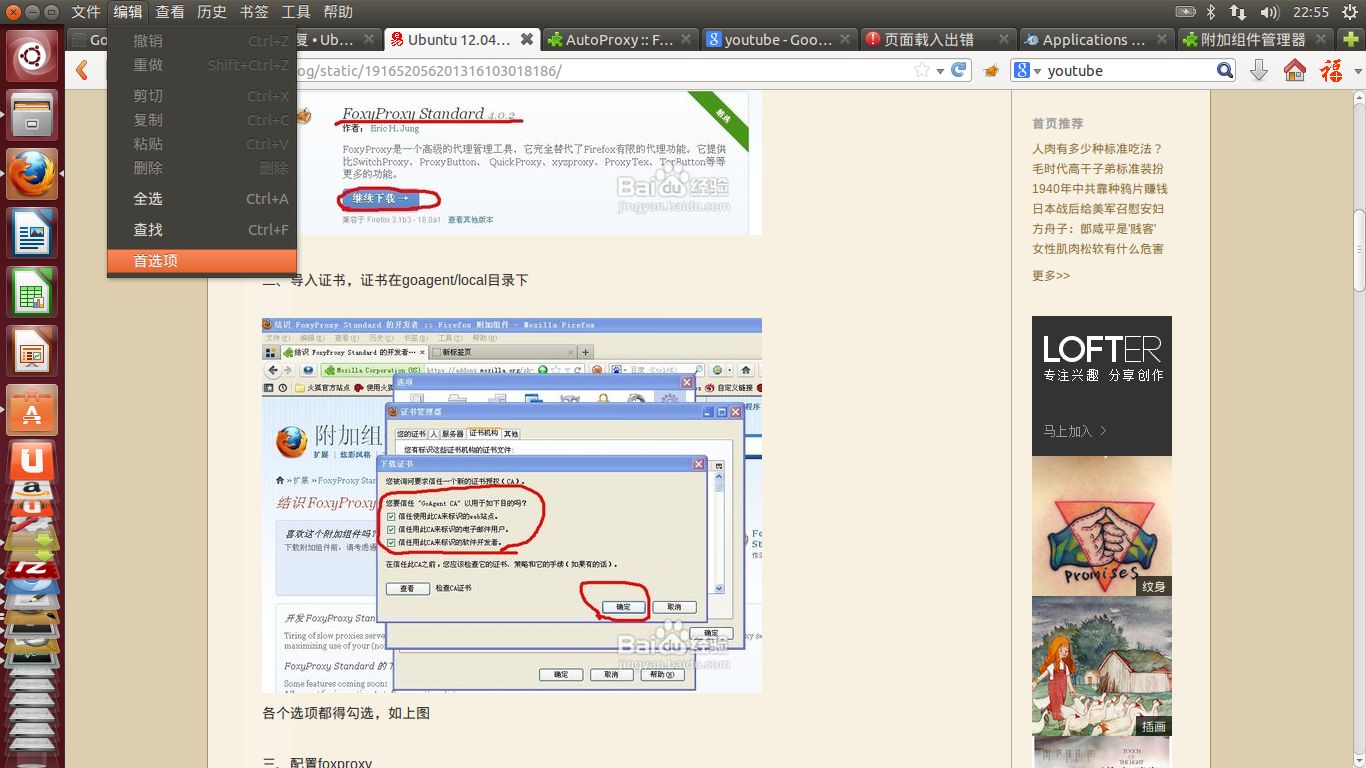
Task: Launch LibreOffice Writer from the dock
Action: (x=32, y=233)
